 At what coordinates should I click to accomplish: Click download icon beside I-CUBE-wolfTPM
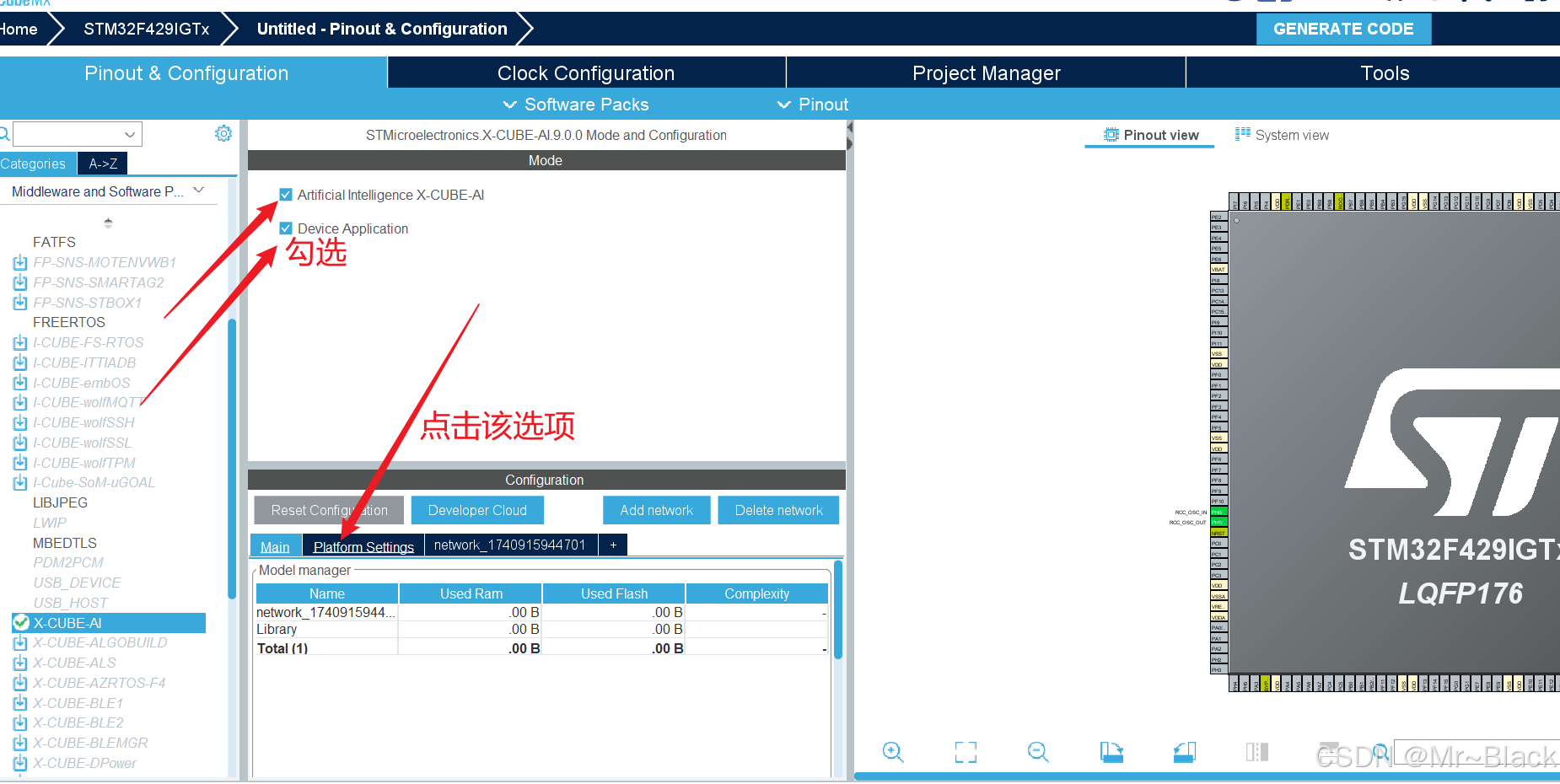pyautogui.click(x=20, y=463)
